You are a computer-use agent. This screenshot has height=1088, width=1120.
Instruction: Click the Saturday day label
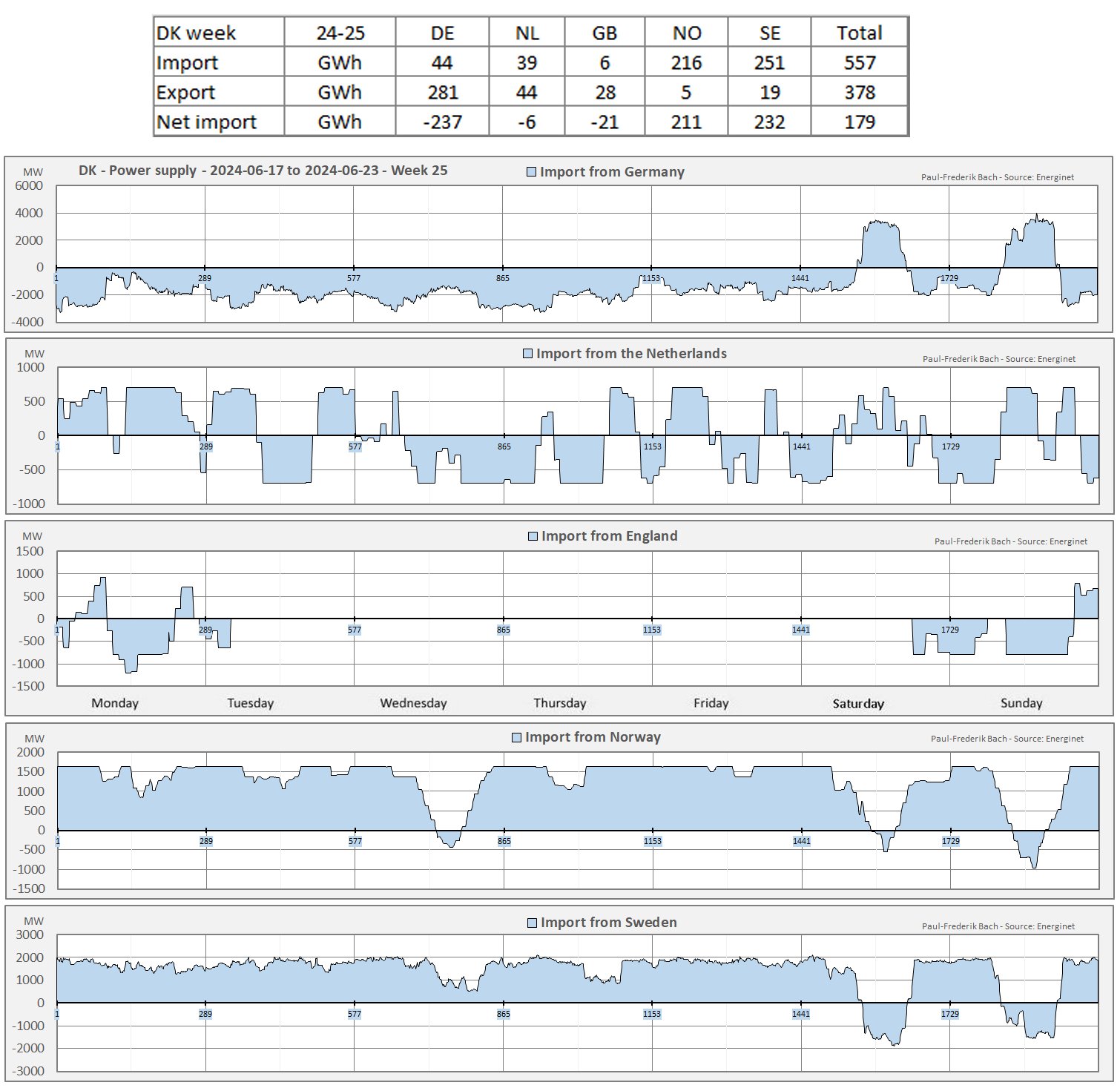(858, 703)
